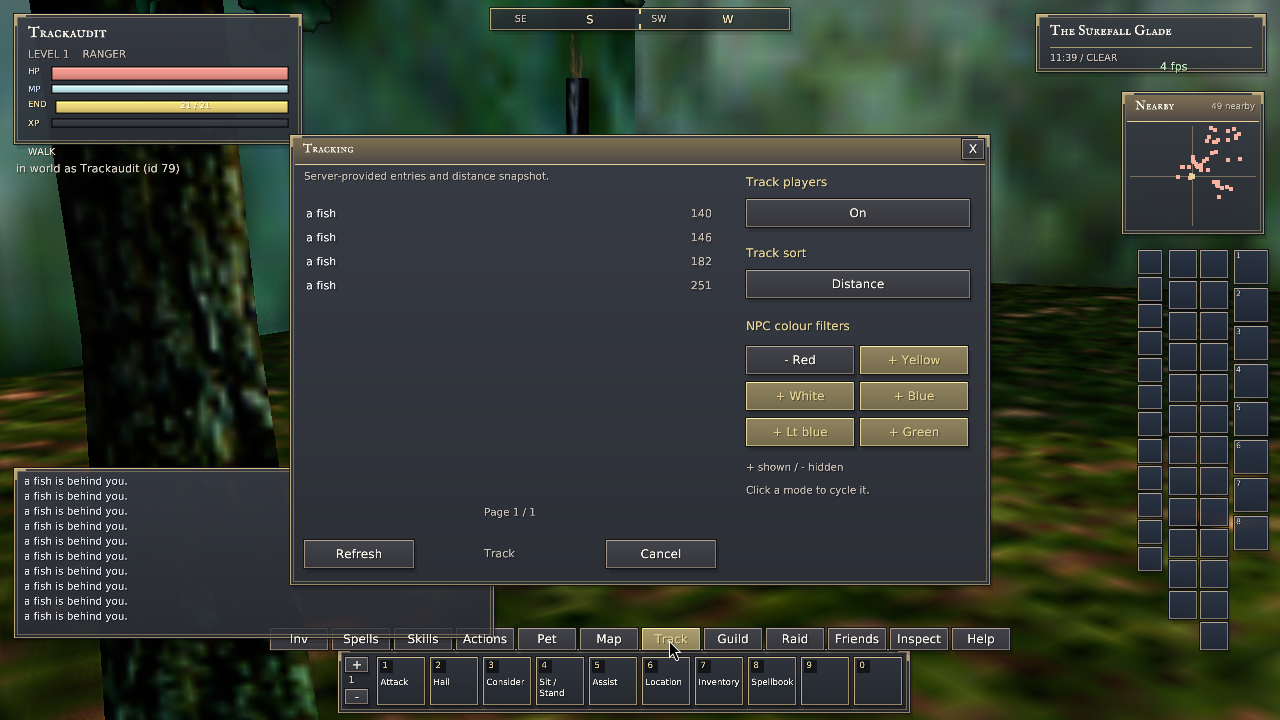Cycle the Track sort Distance mode
The width and height of the screenshot is (1280, 720).
(x=858, y=284)
